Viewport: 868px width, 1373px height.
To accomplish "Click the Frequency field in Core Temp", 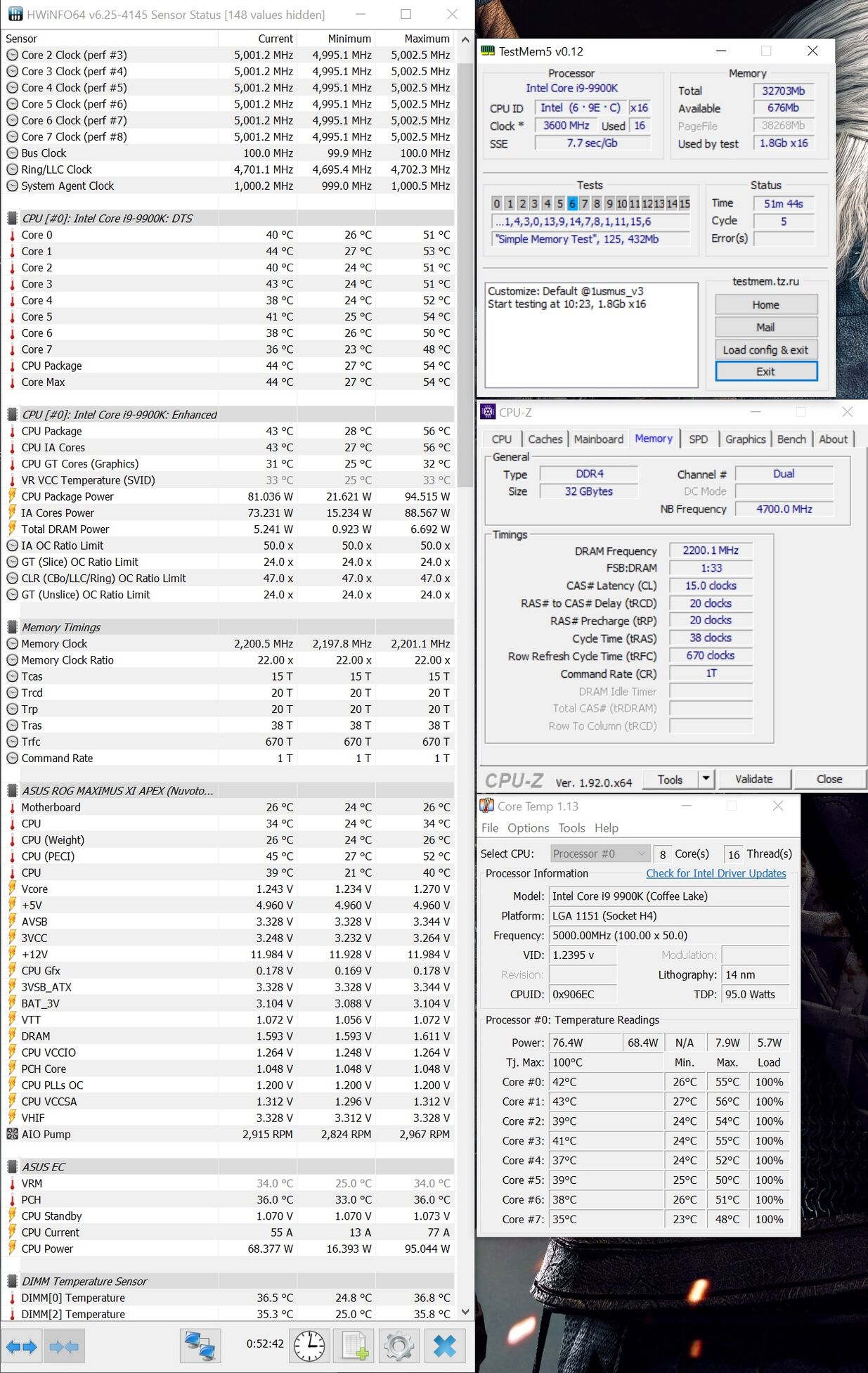I will click(x=670, y=935).
